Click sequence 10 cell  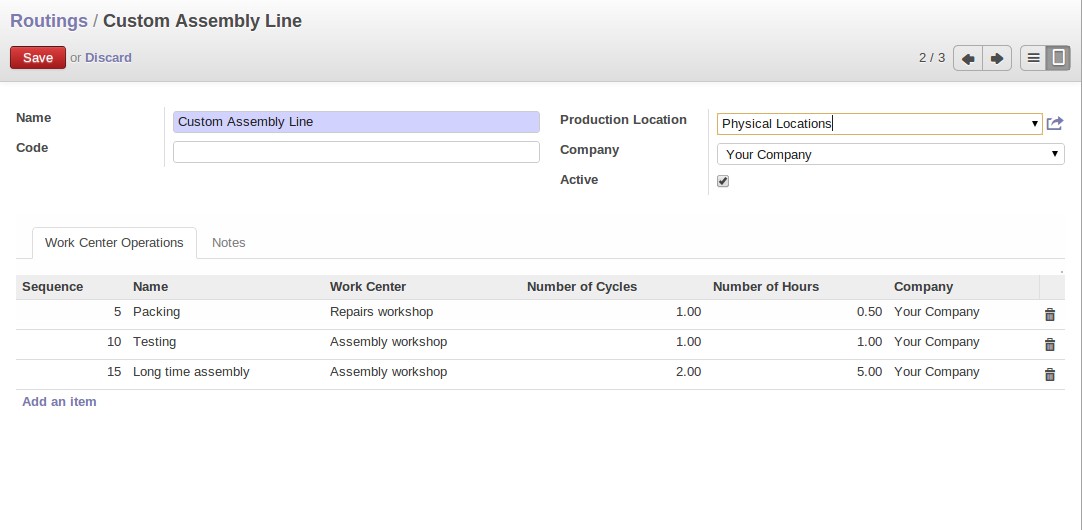point(114,342)
